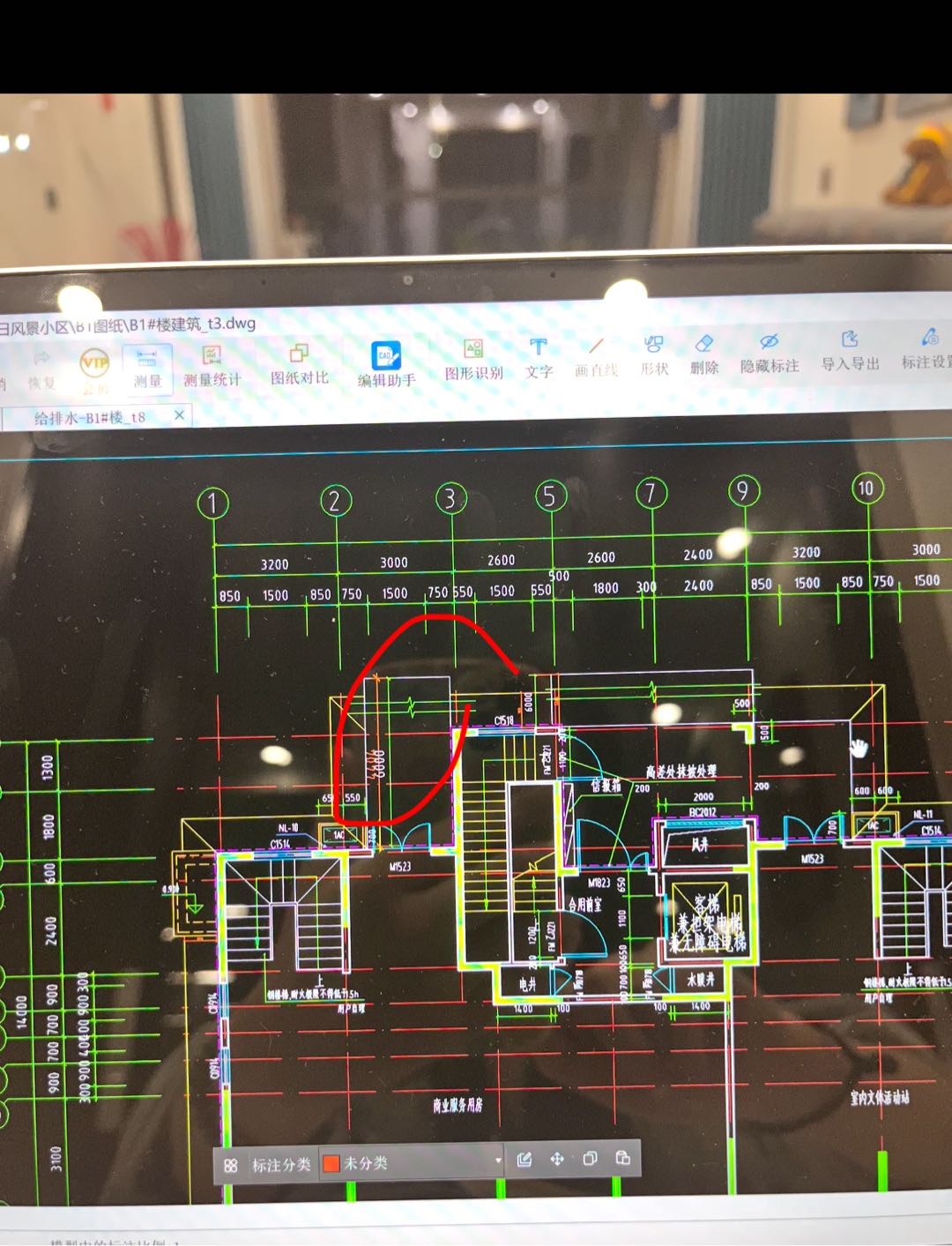Click the 14000 vertical dimension text

click(21, 1012)
